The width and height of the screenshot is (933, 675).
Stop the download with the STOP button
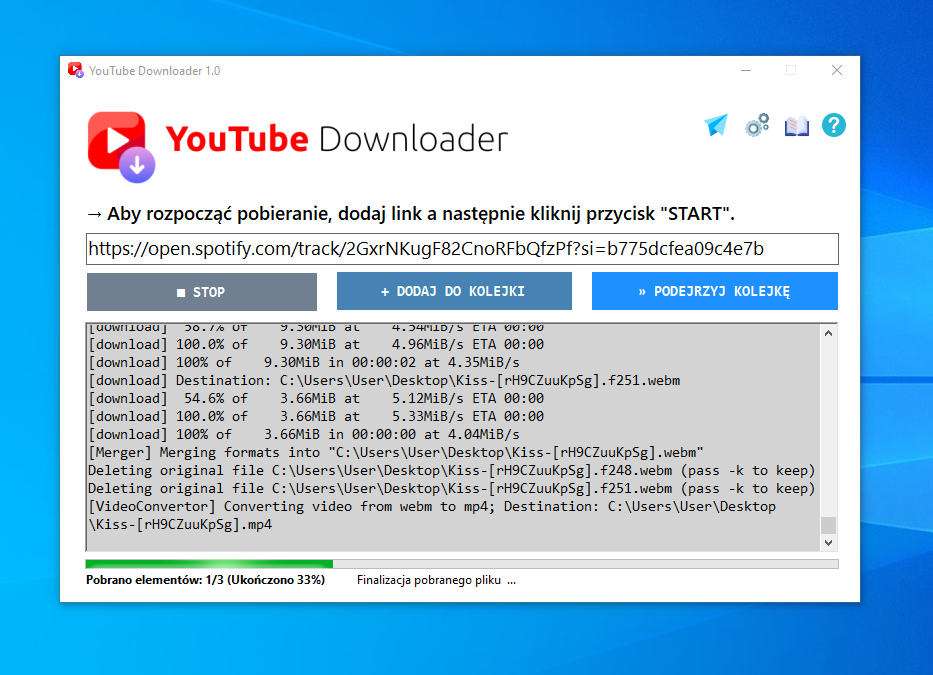click(202, 292)
